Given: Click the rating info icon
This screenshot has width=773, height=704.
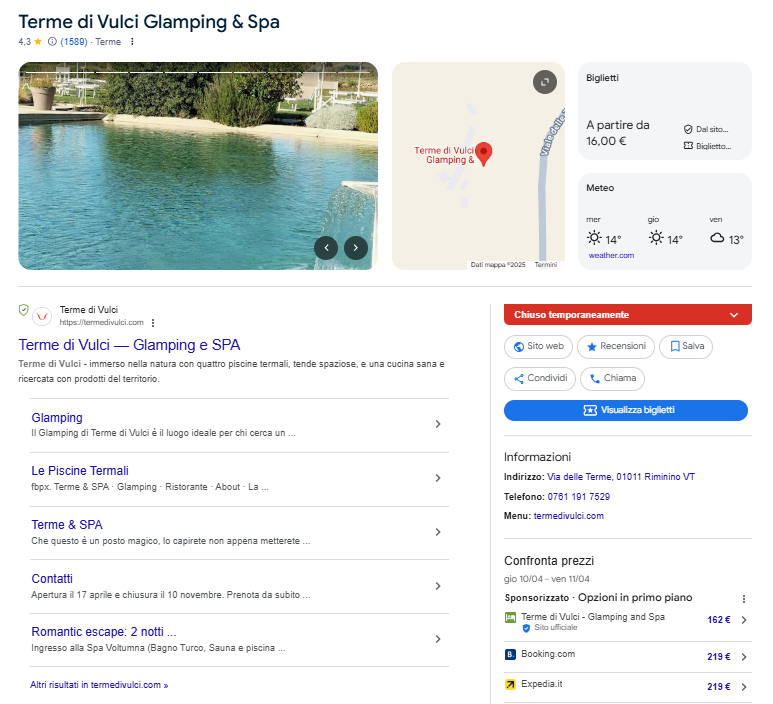Looking at the screenshot, I should 52,42.
